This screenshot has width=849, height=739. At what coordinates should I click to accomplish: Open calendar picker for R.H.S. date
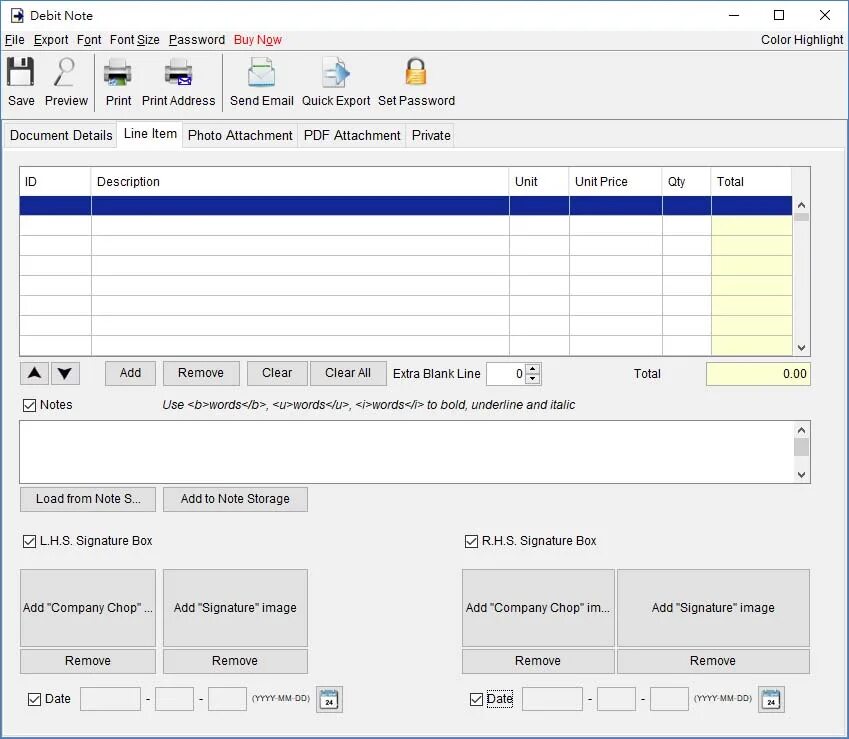tap(771, 699)
